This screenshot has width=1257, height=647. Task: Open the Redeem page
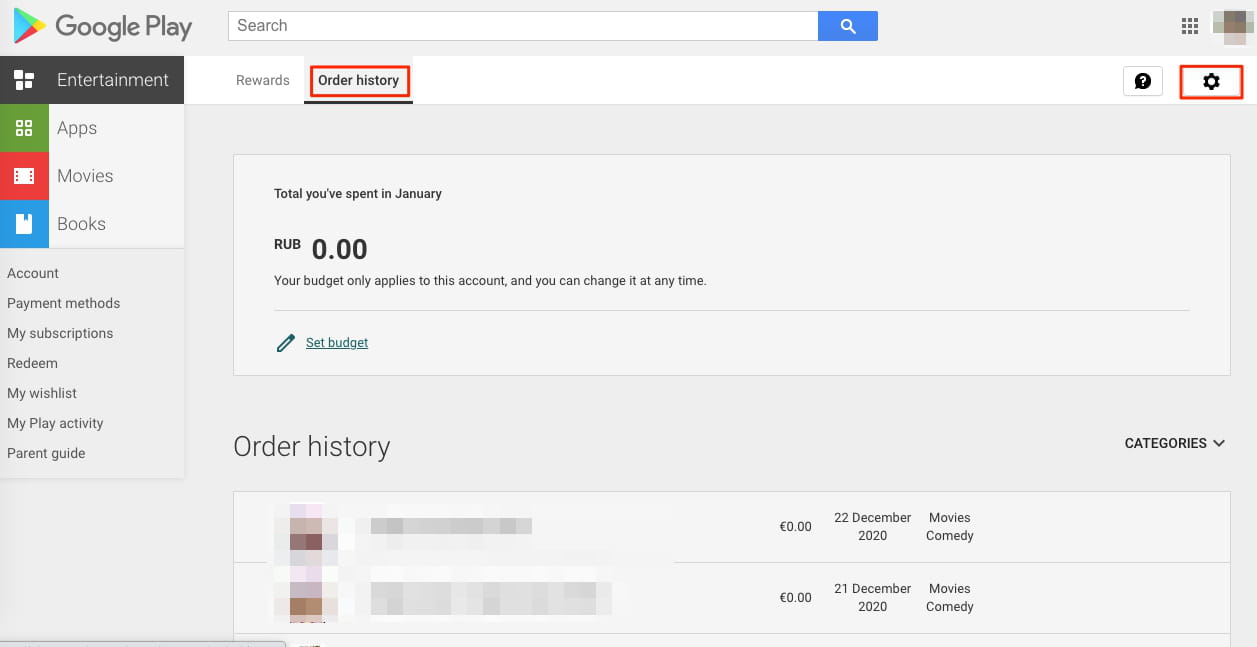click(32, 363)
